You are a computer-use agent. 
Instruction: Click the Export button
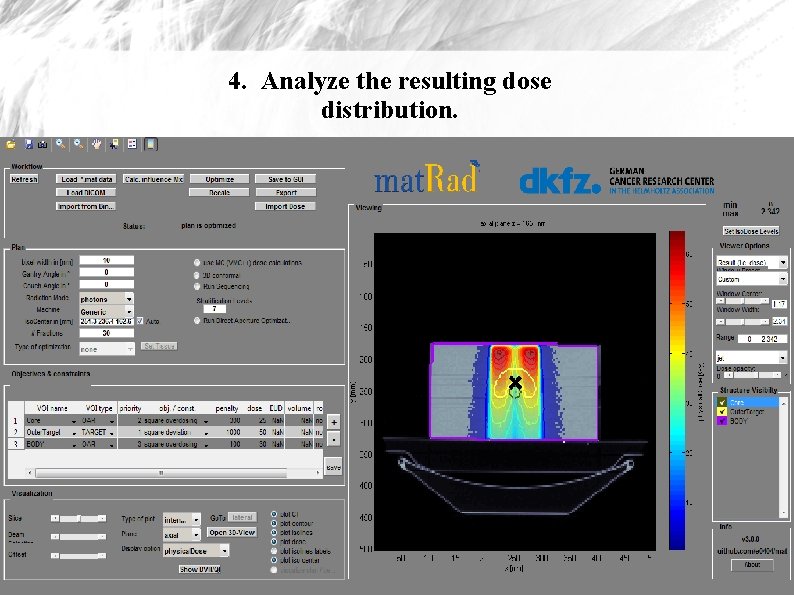point(286,192)
